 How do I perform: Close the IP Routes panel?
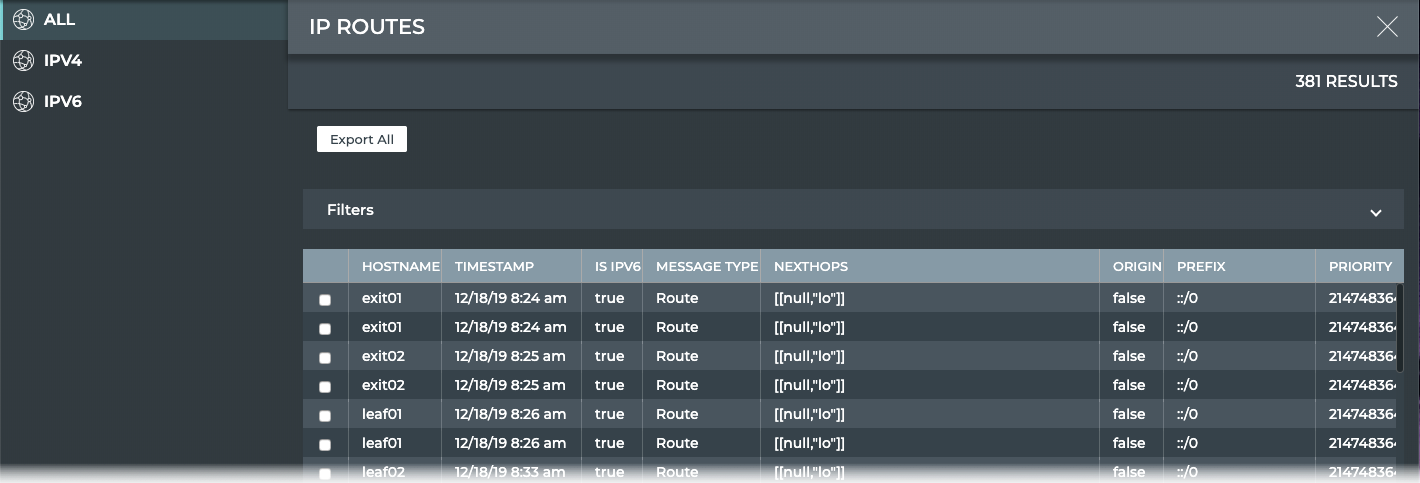(x=1386, y=27)
